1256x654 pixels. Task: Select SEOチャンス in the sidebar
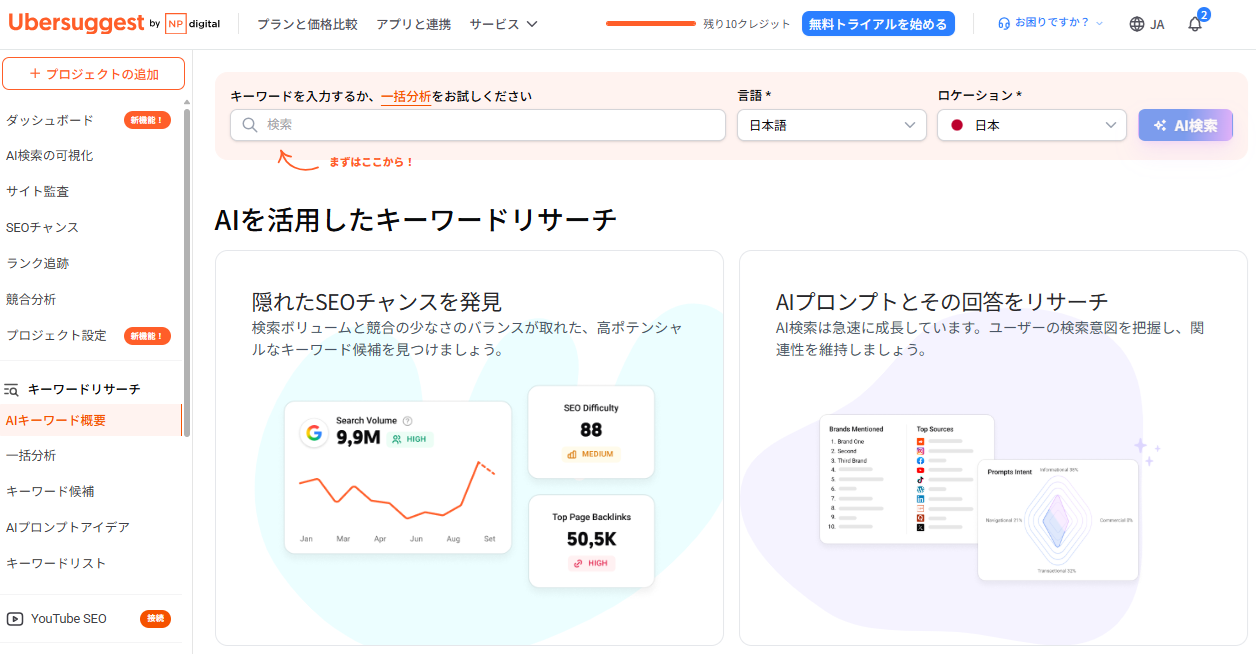[42, 227]
